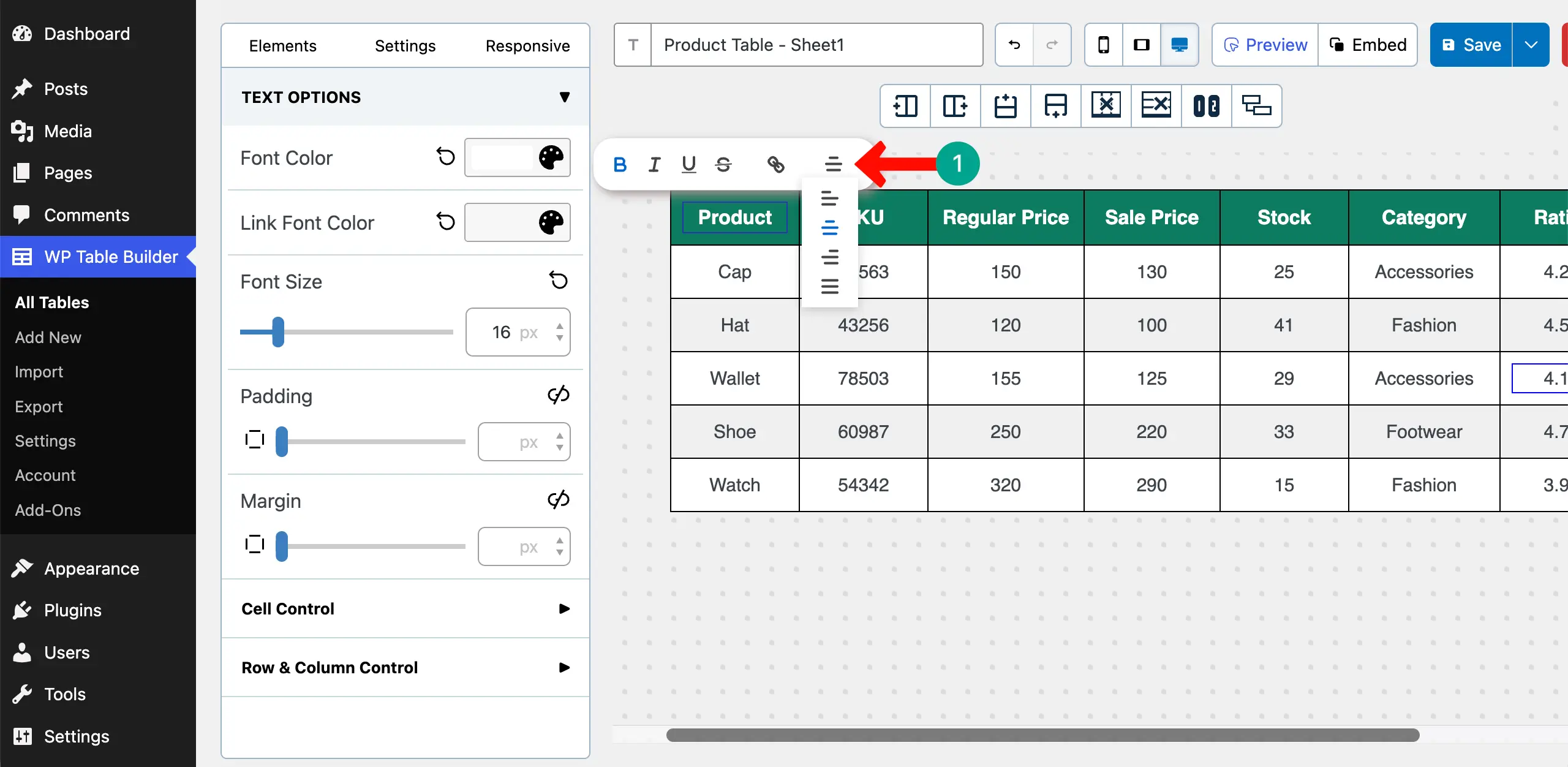
Task: Toggle linked padding values icon
Action: coord(558,395)
